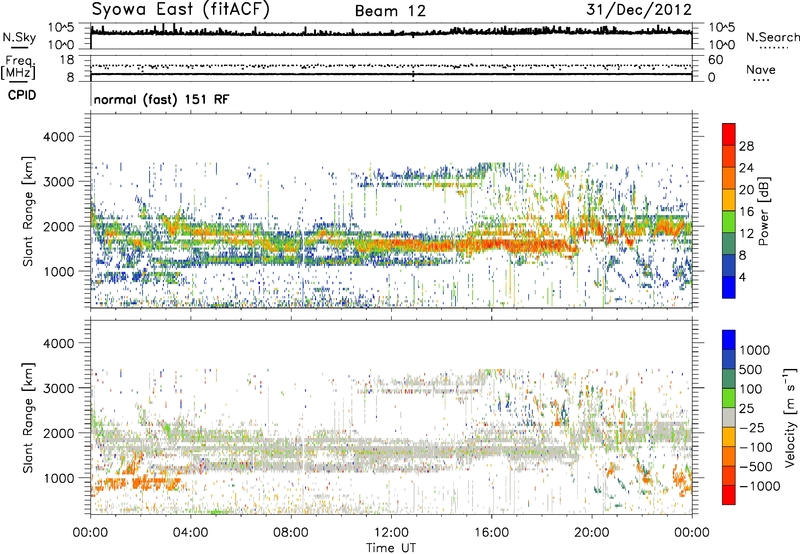Click the red bottom of Velocity colorbar
The height and width of the screenshot is (554, 800).
729,495
